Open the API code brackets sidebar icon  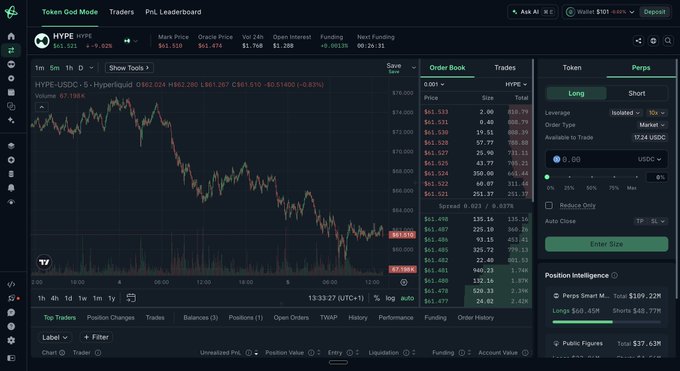point(11,285)
